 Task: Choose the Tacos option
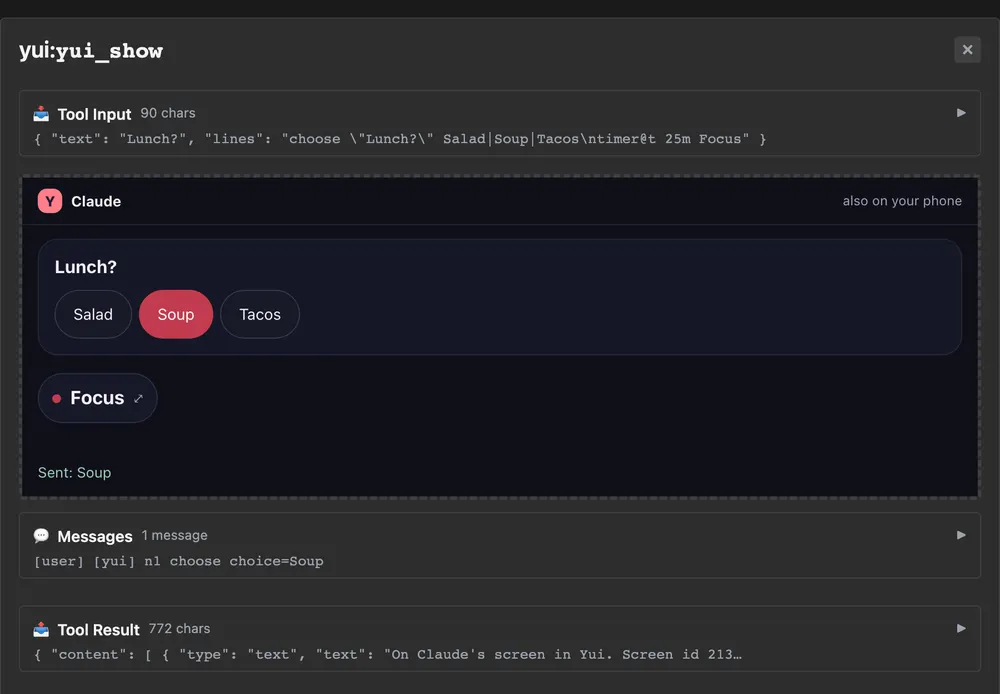(x=260, y=314)
